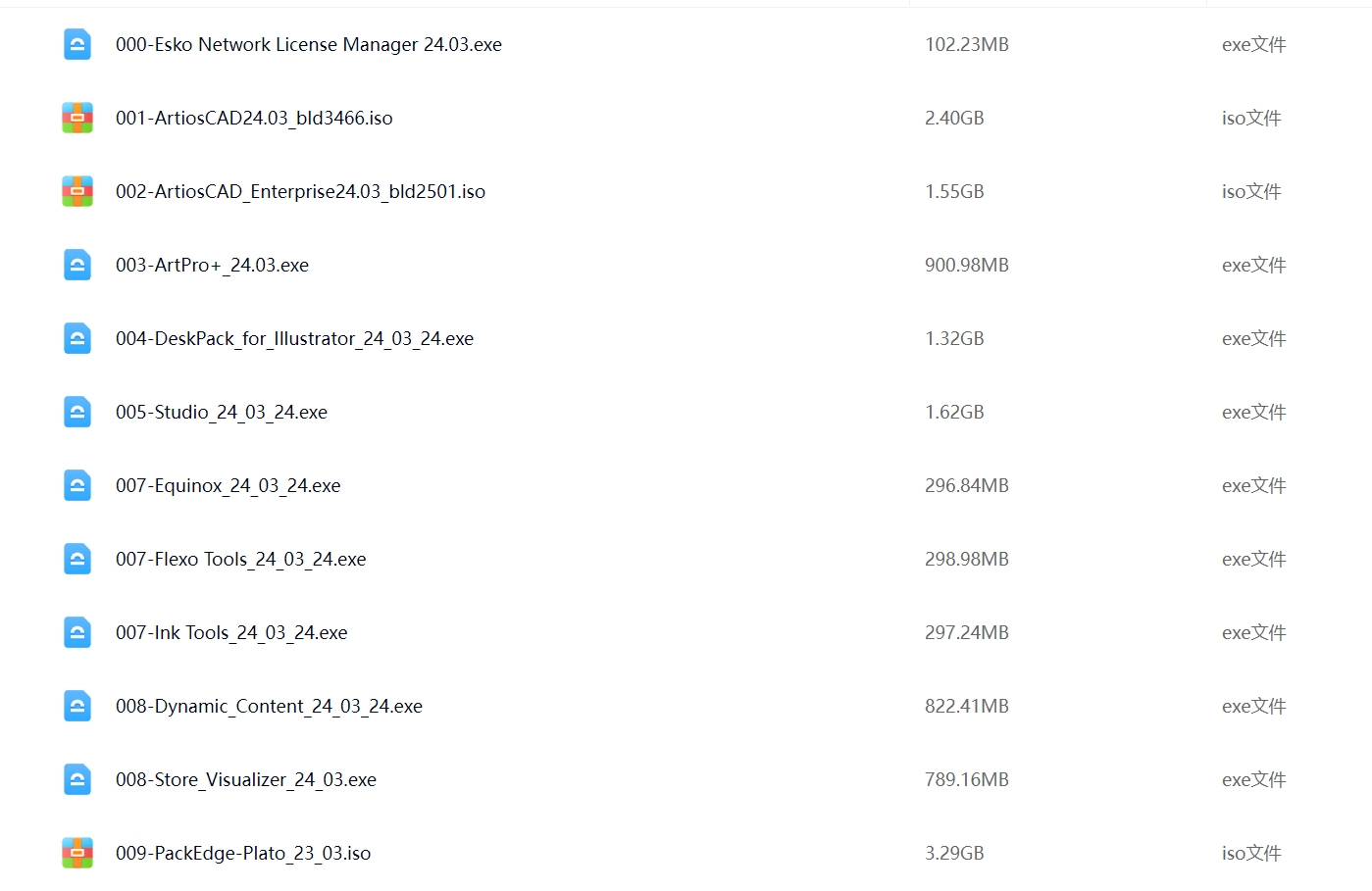
Task: Click the 789.16MB size for Store_Visualizer
Action: (x=967, y=780)
